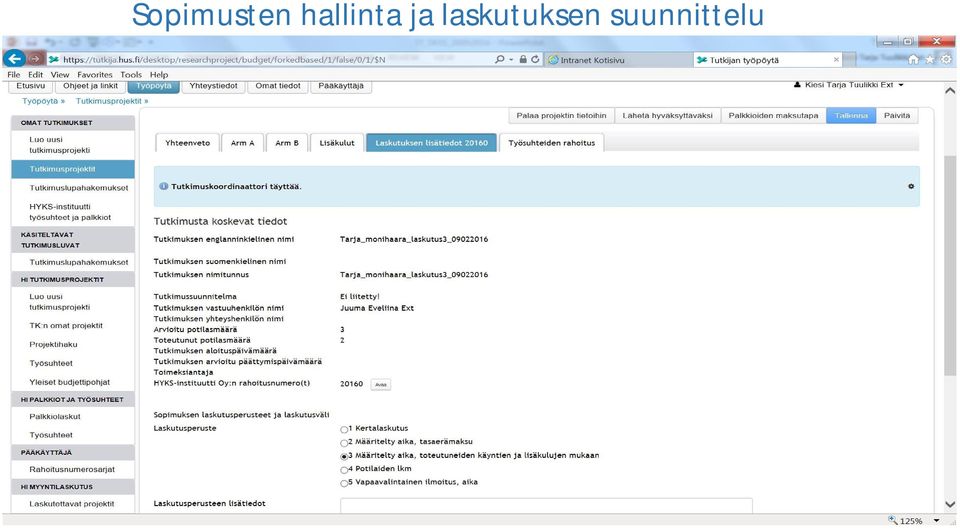Click Palkkioiden maksutapa button

pos(773,116)
